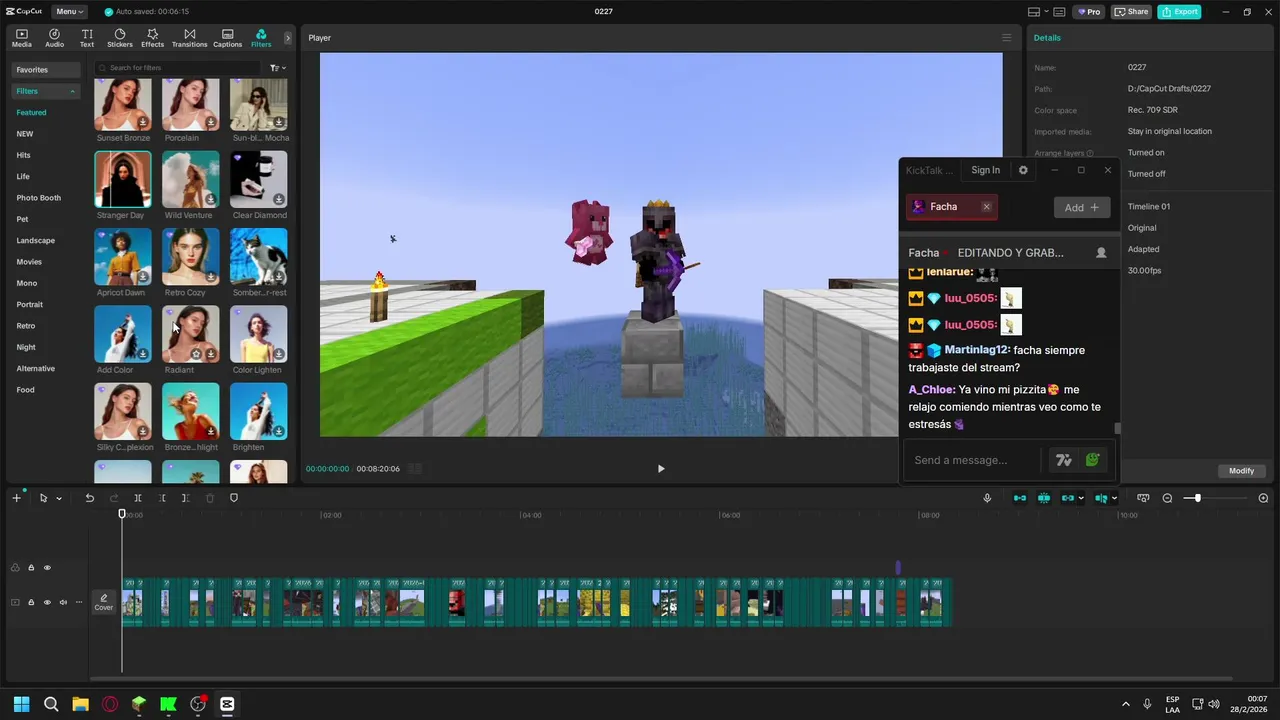1280x720 pixels.
Task: Start voiceover recording with the microphone icon
Action: click(x=987, y=498)
